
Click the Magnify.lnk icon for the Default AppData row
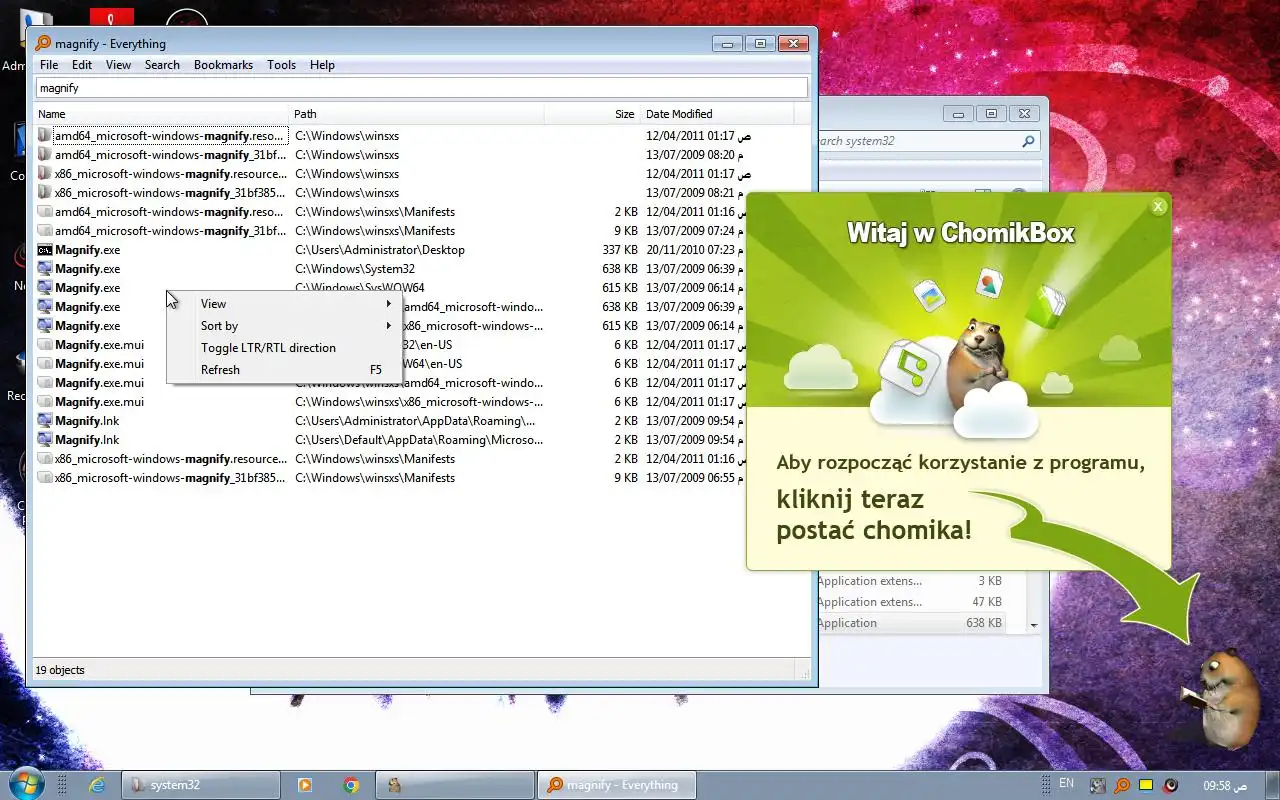point(45,440)
